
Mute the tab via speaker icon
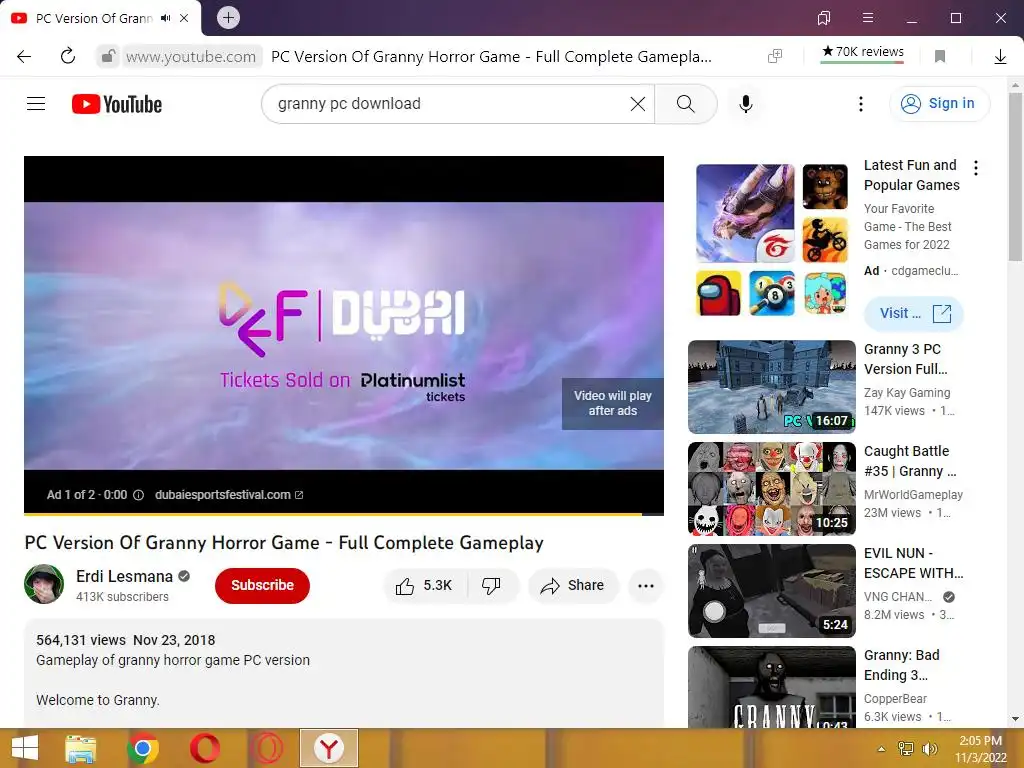pos(166,18)
